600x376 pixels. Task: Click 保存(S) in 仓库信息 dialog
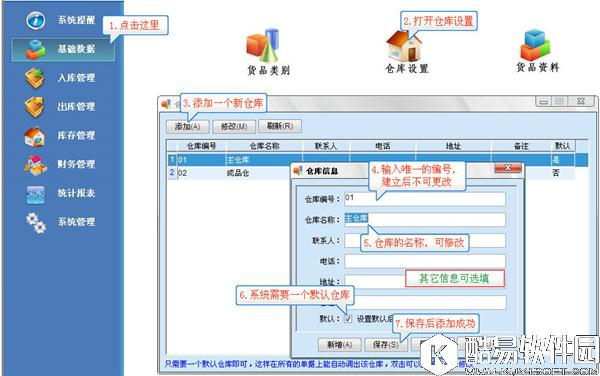[x=385, y=345]
